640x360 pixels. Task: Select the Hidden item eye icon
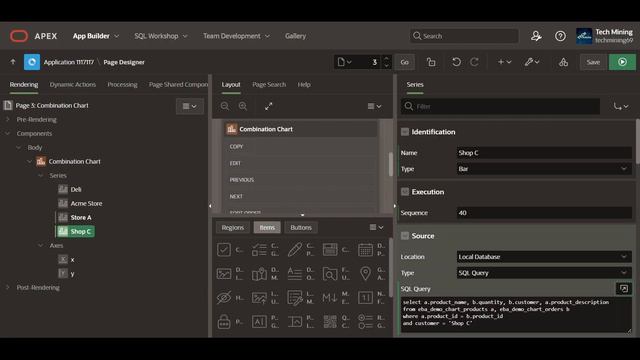(224, 298)
